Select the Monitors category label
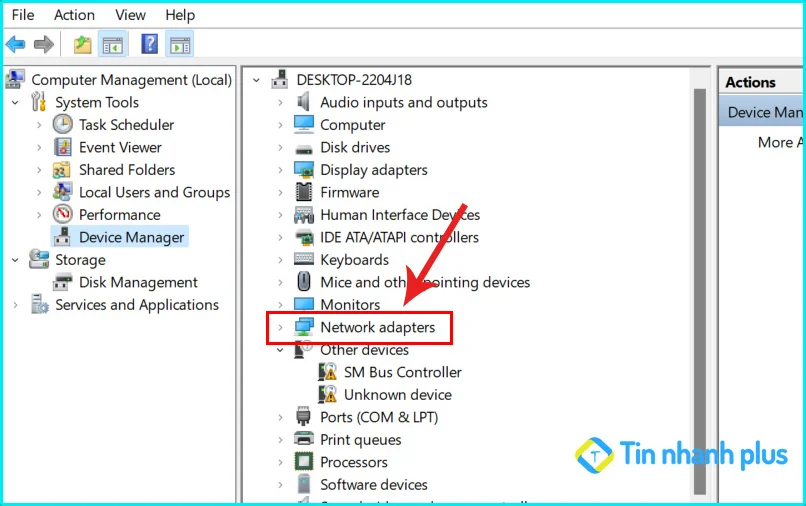This screenshot has width=806, height=506. (350, 304)
